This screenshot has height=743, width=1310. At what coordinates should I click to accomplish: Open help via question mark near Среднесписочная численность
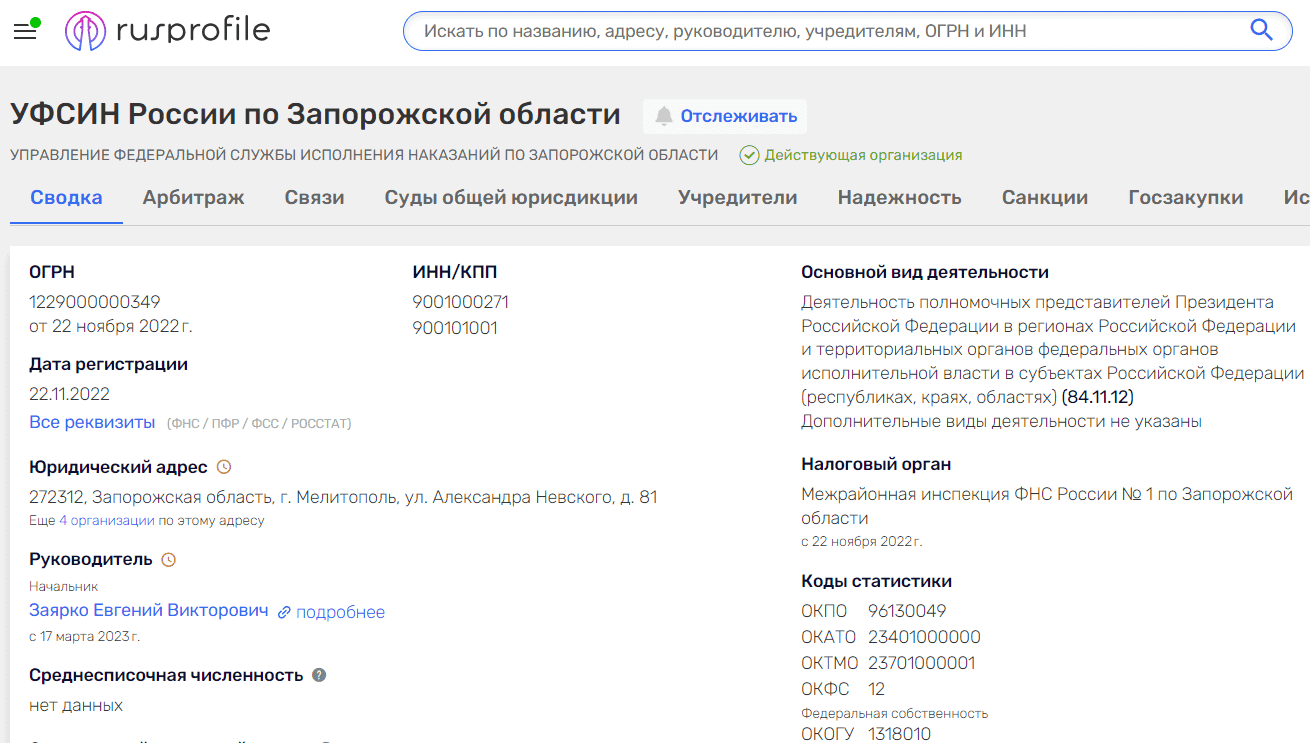pos(318,674)
